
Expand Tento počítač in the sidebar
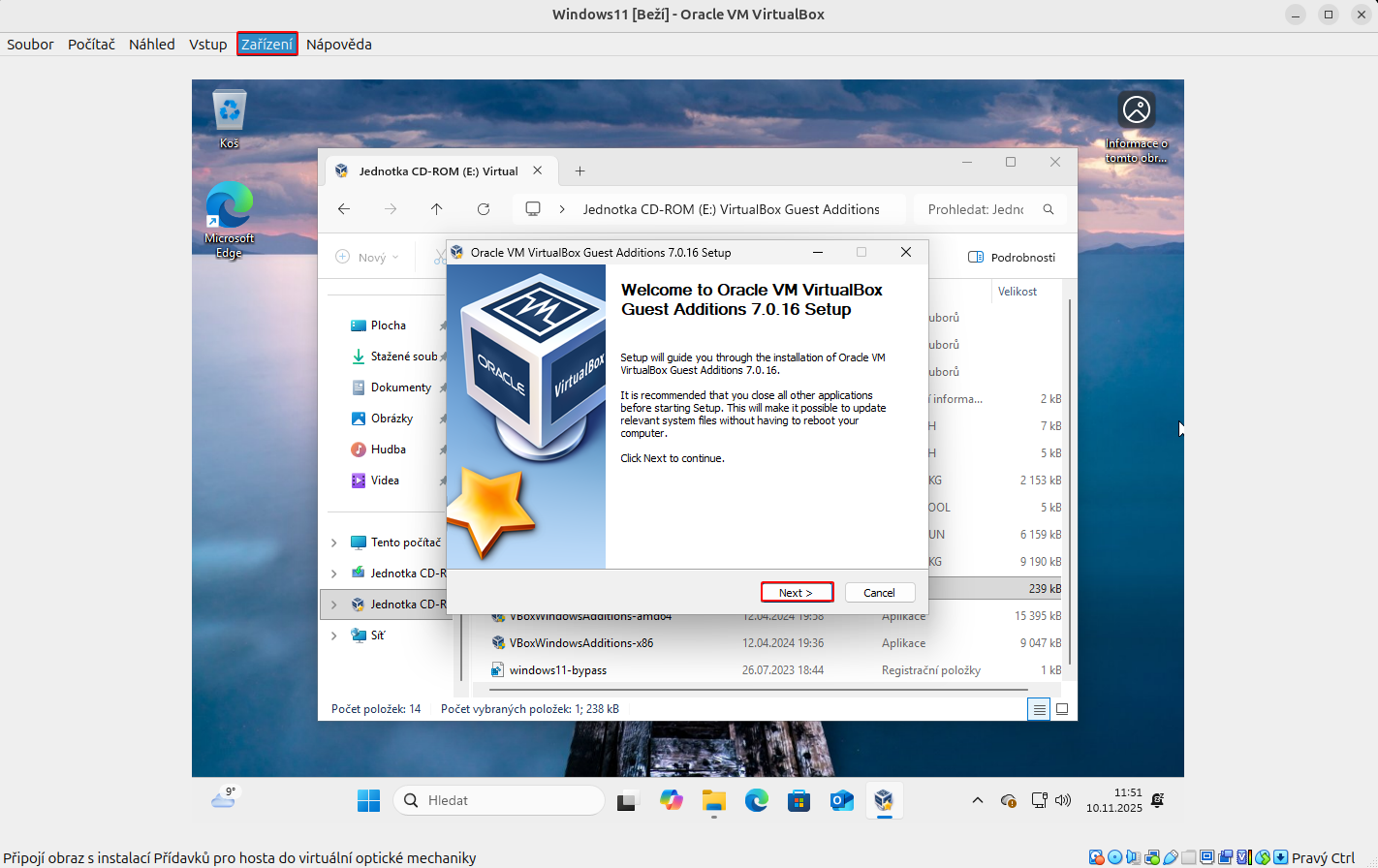click(334, 542)
